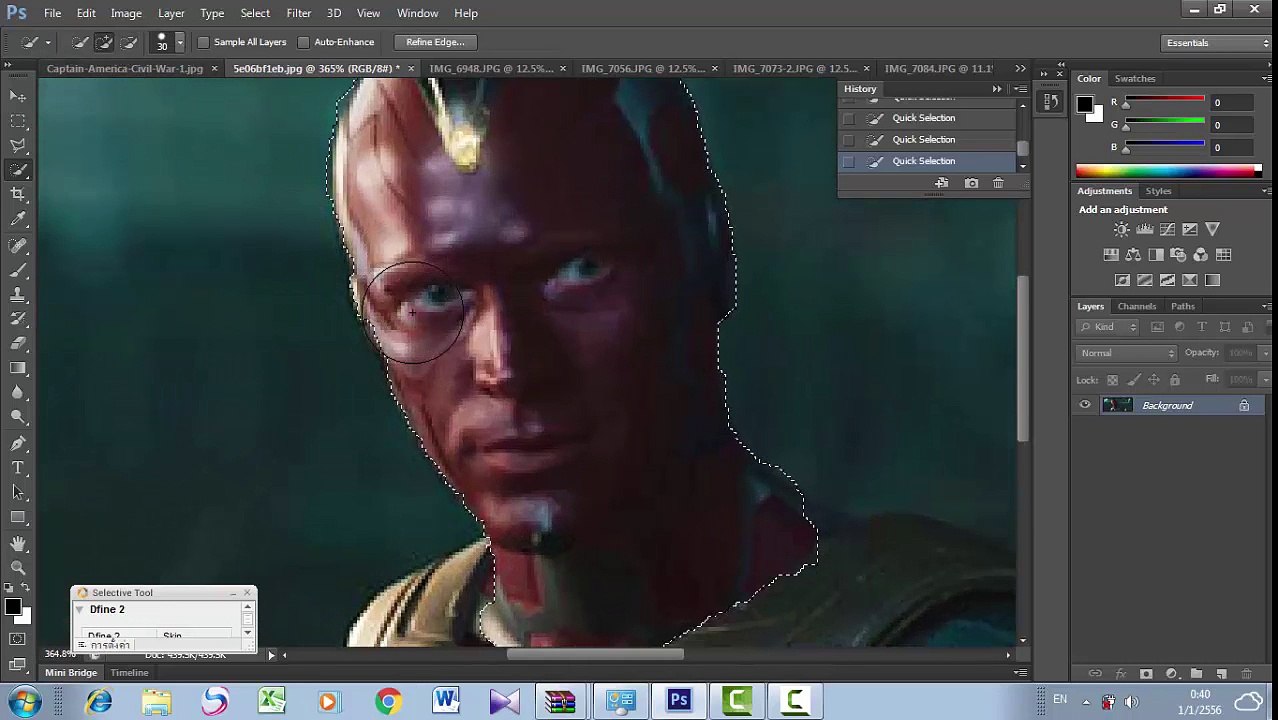
Task: Open the Image menu
Action: [x=126, y=13]
